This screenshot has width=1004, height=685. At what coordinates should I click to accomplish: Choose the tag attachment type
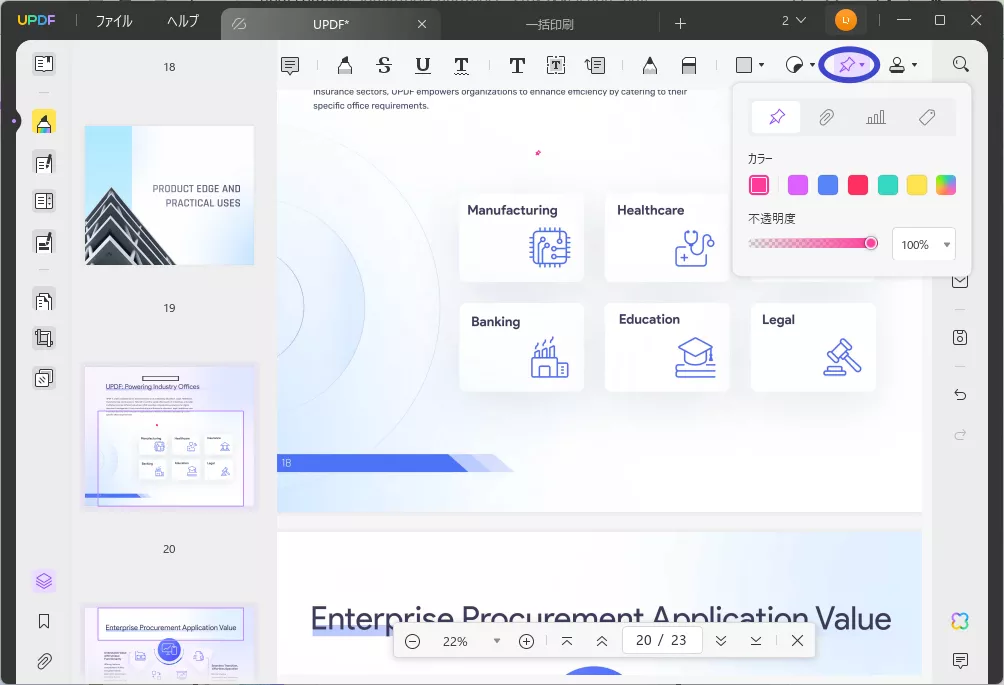[x=927, y=117]
